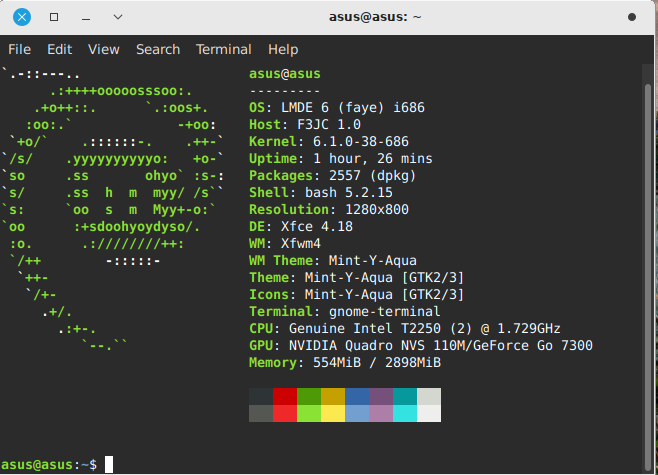
Task: Click the window title 'asus@asus: ~'
Action: [x=375, y=17]
